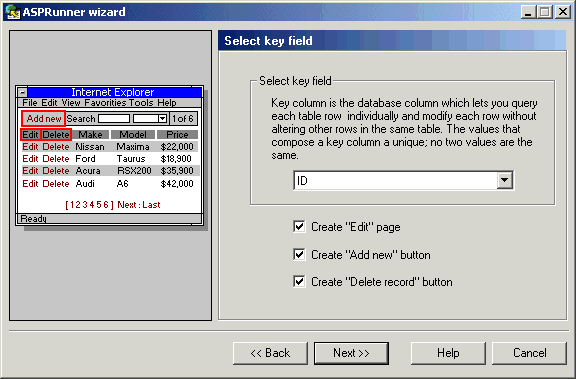This screenshot has height=379, width=576.
Task: Proceed with the Next >> button
Action: click(x=351, y=353)
